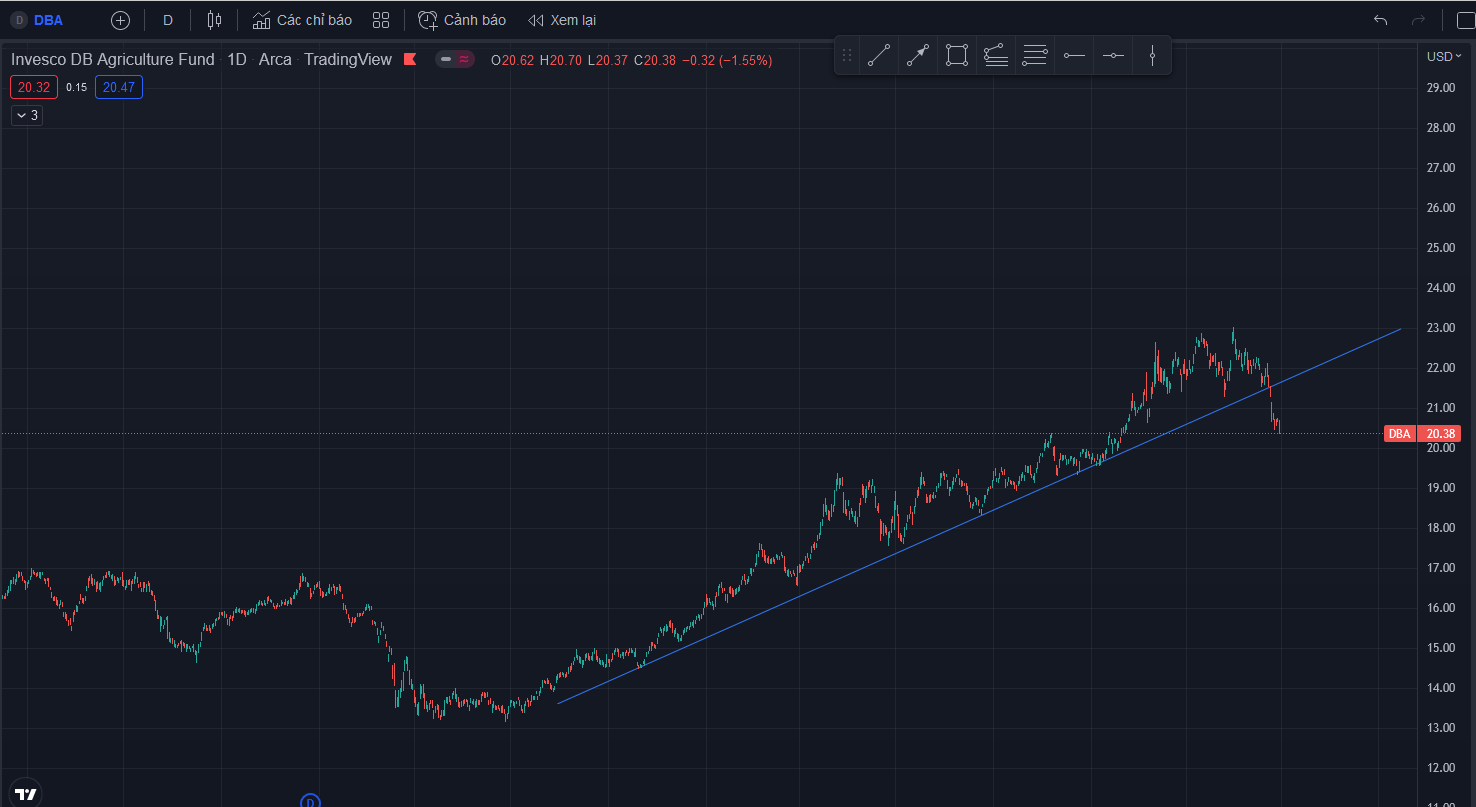Open the USD currency dropdown
Viewport: 1476px width, 807px height.
click(x=1444, y=56)
